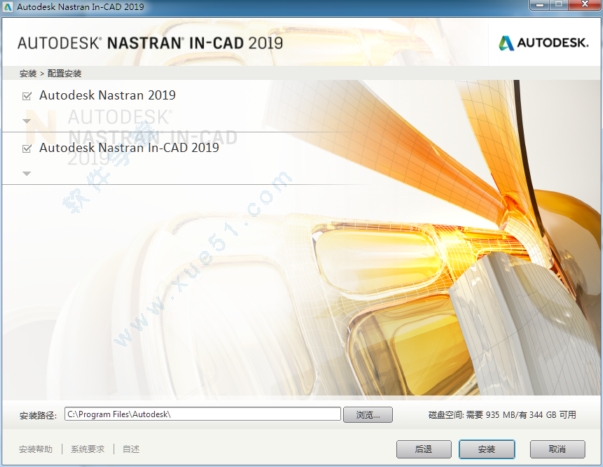Image resolution: width=603 pixels, height=467 pixels.
Task: Uncheck Autodesk Nastran 2019 checkbox
Action: pos(27,96)
